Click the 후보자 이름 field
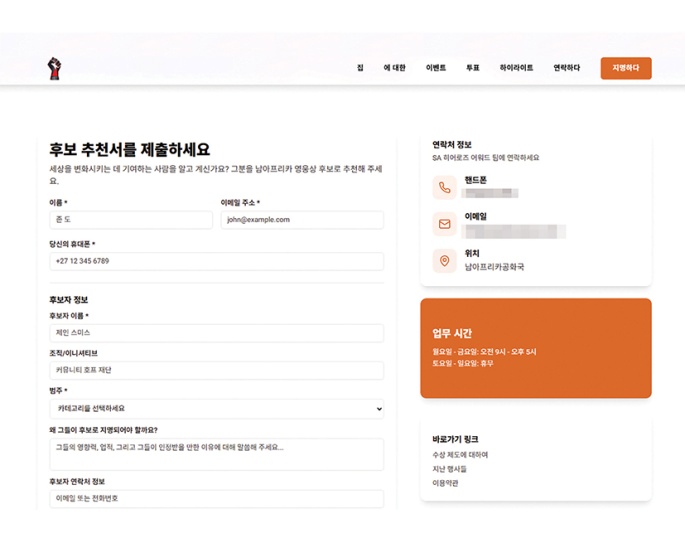The height and width of the screenshot is (543, 685). [216, 333]
